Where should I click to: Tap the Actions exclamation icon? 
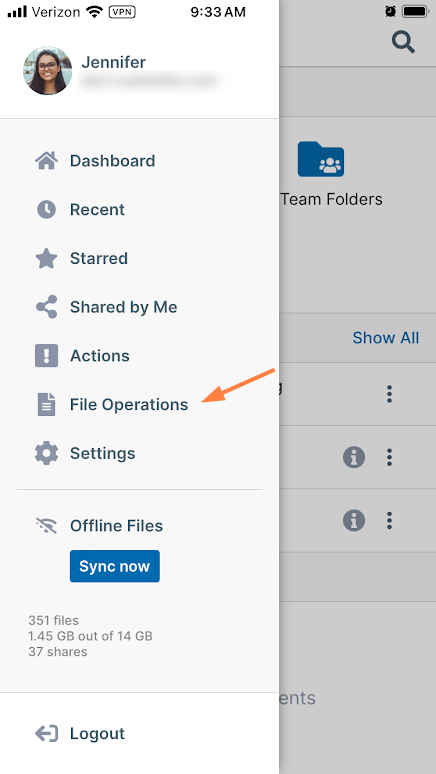point(46,356)
